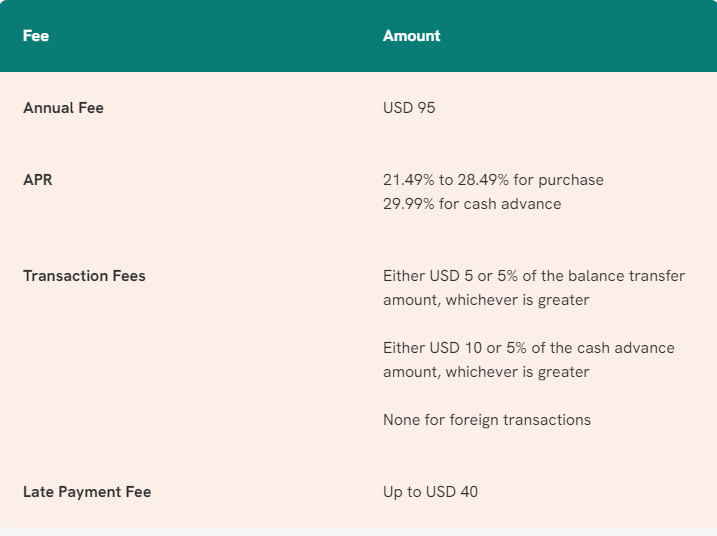Viewport: 717px width, 536px height.
Task: Select the Transaction Fees label
Action: 85,276
